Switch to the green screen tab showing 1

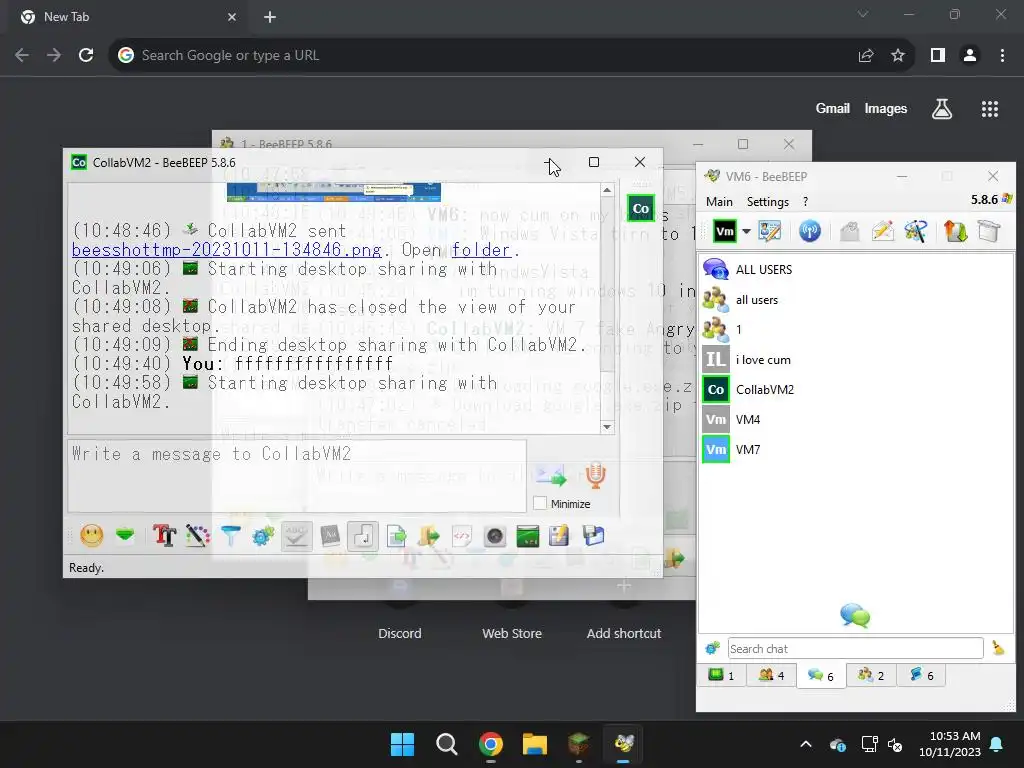point(722,675)
